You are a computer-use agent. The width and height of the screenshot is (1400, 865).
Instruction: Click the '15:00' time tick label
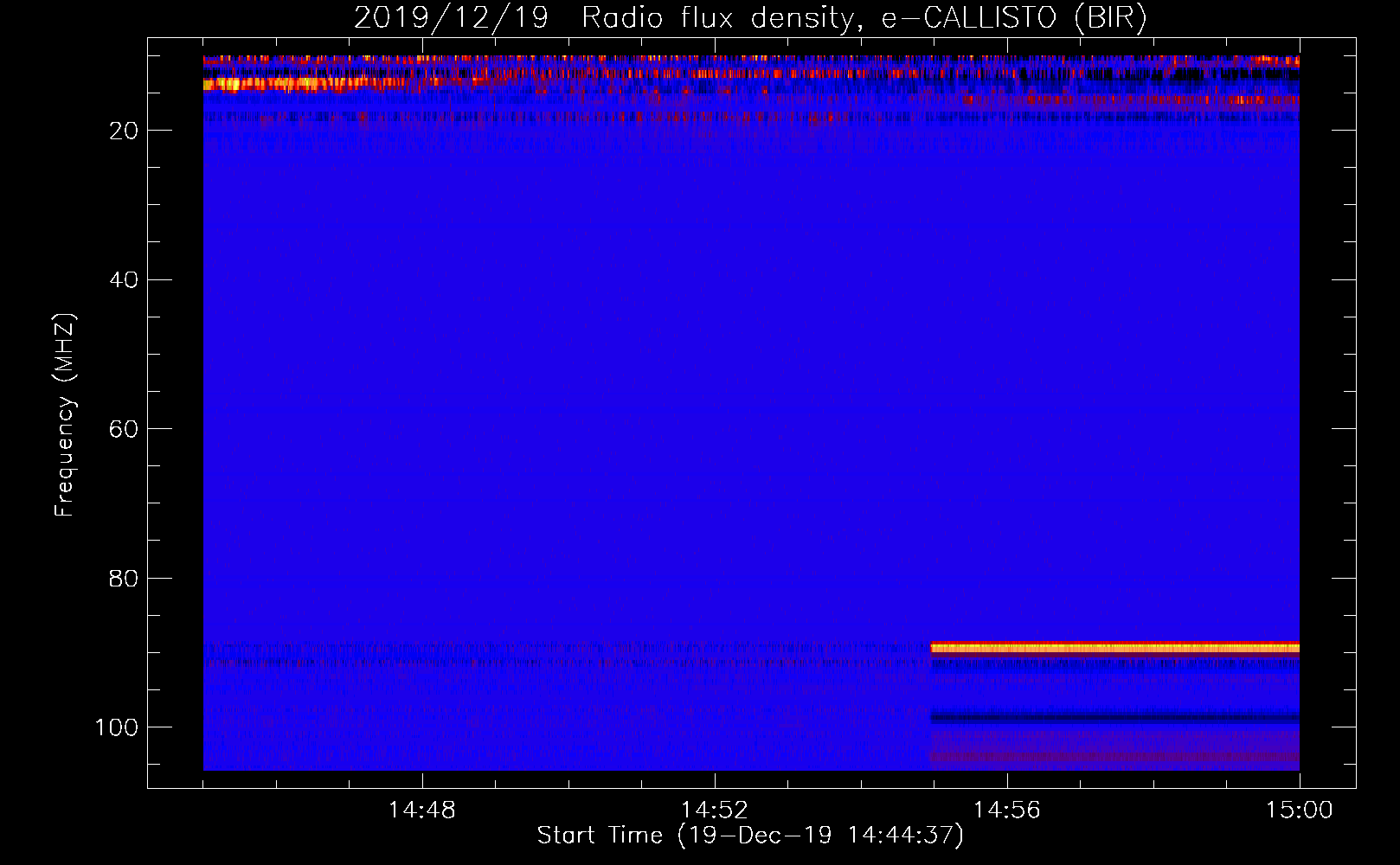[x=1299, y=811]
